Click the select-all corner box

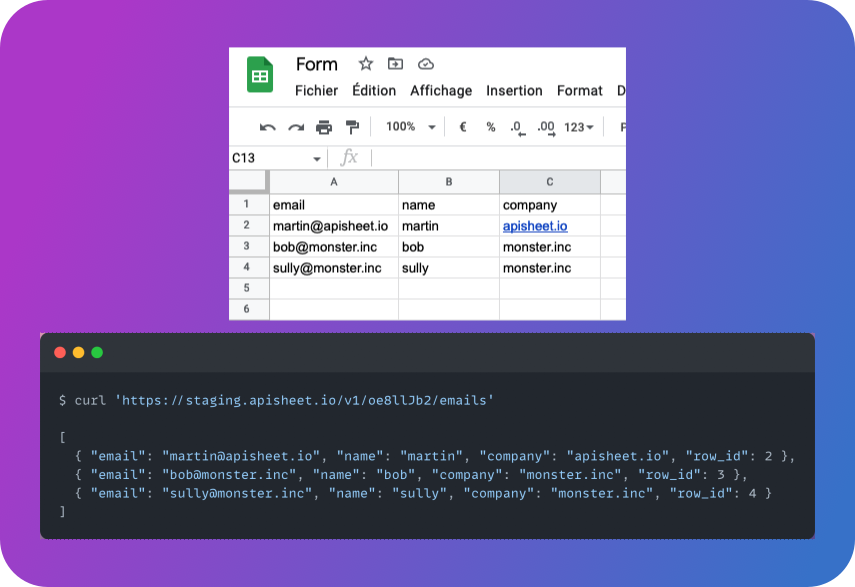tap(249, 182)
